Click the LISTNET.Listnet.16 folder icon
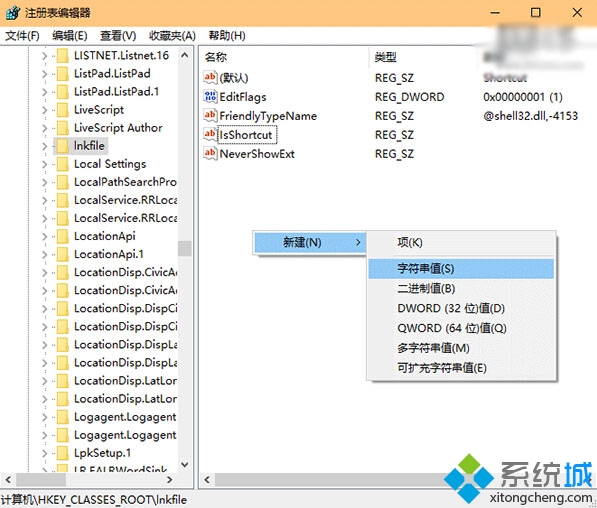597x508 pixels. [62, 56]
